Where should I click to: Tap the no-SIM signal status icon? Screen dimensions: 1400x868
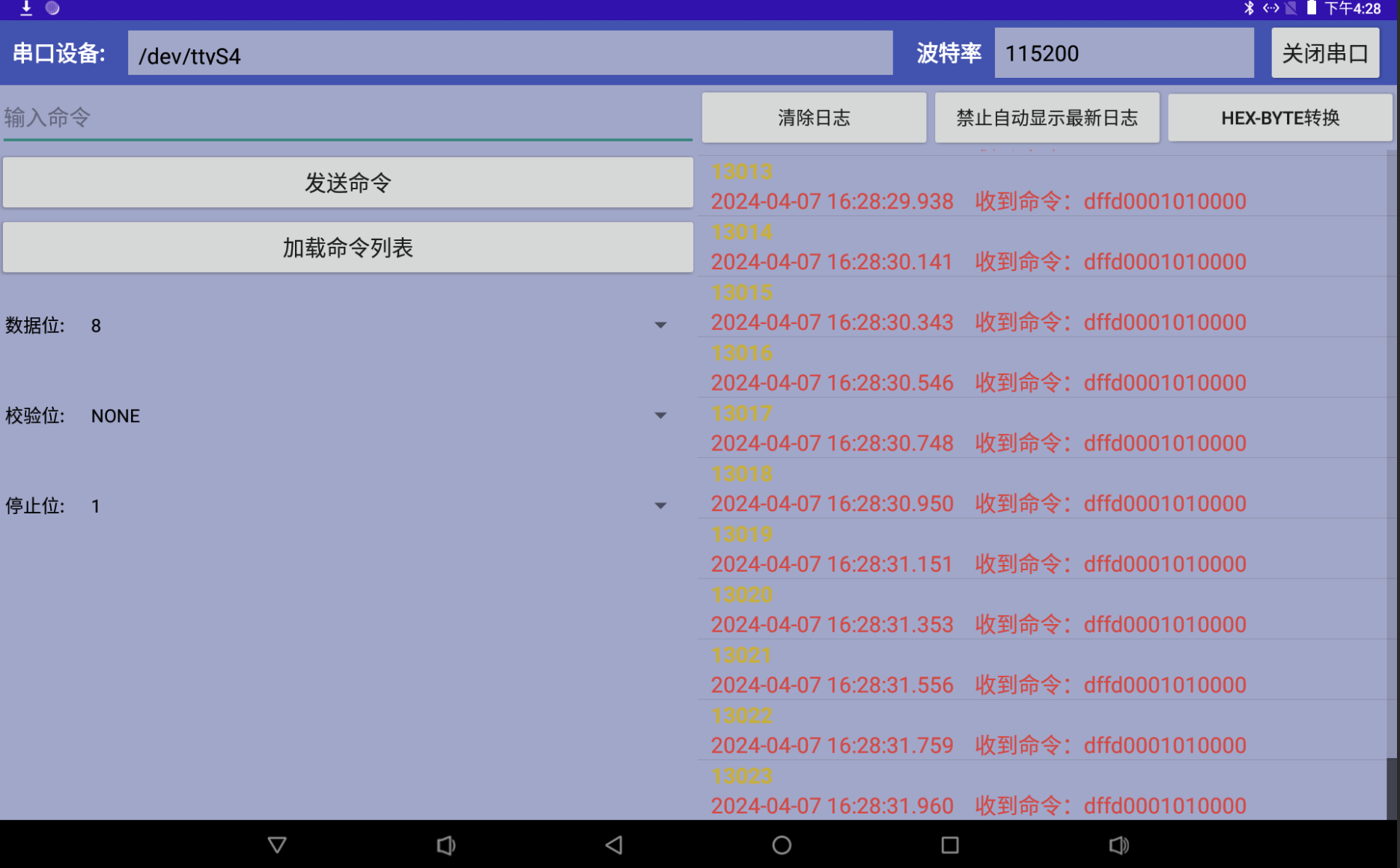[1291, 8]
